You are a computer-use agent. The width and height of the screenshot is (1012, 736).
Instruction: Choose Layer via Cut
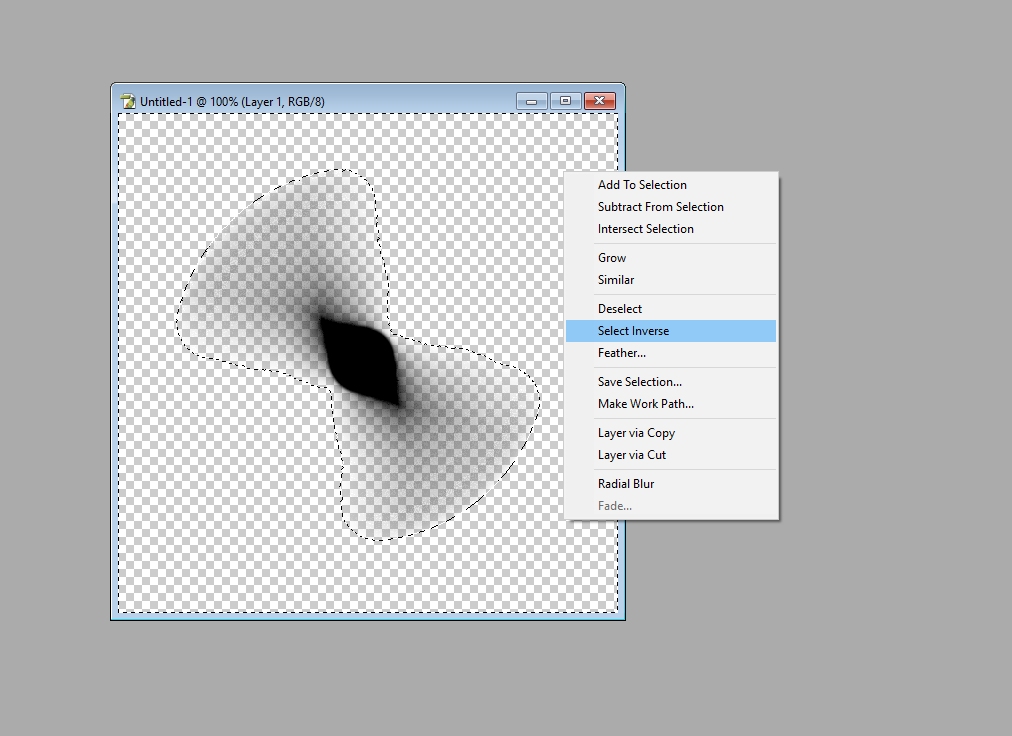[671, 455]
